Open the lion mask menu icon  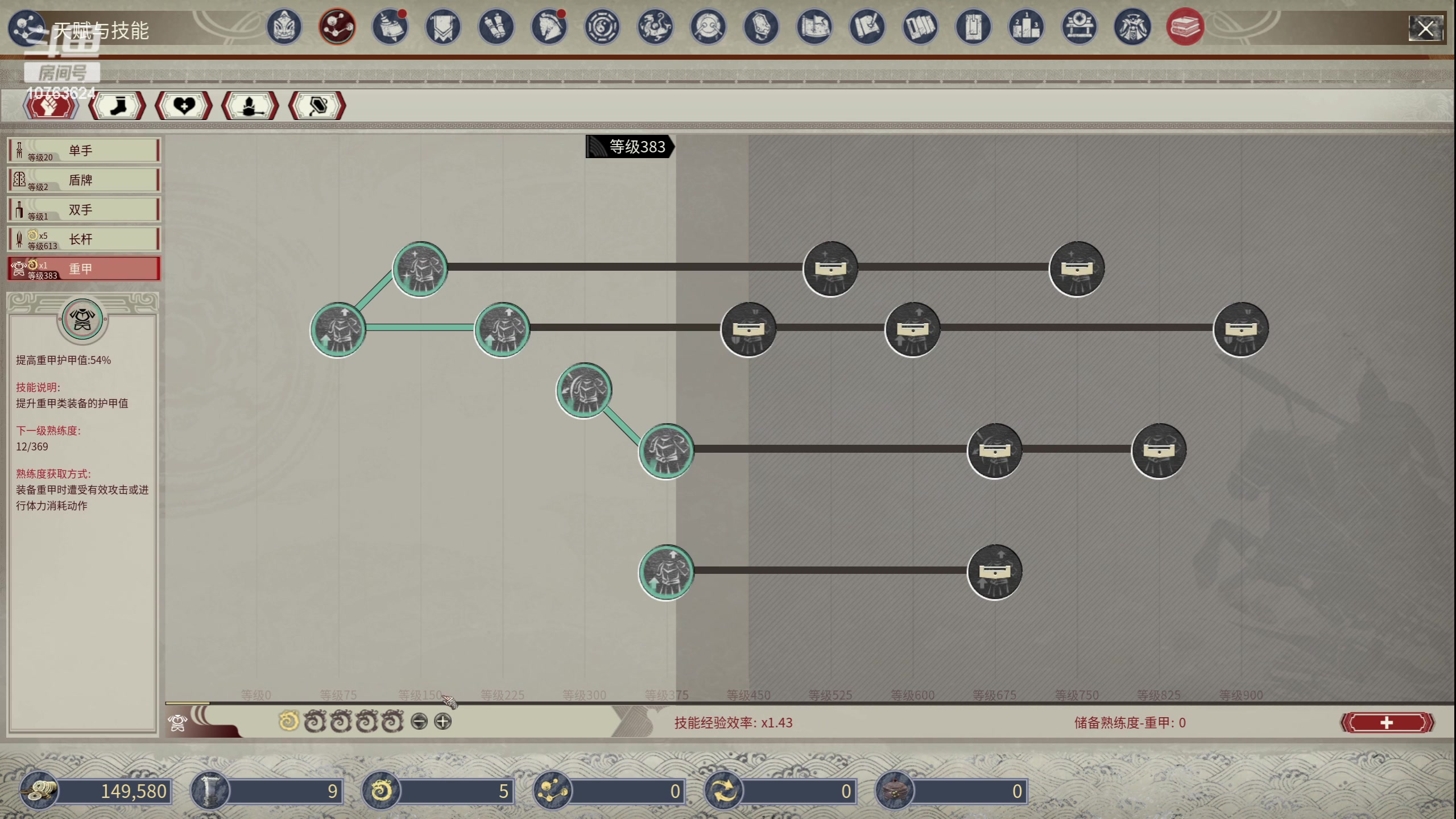(x=284, y=27)
